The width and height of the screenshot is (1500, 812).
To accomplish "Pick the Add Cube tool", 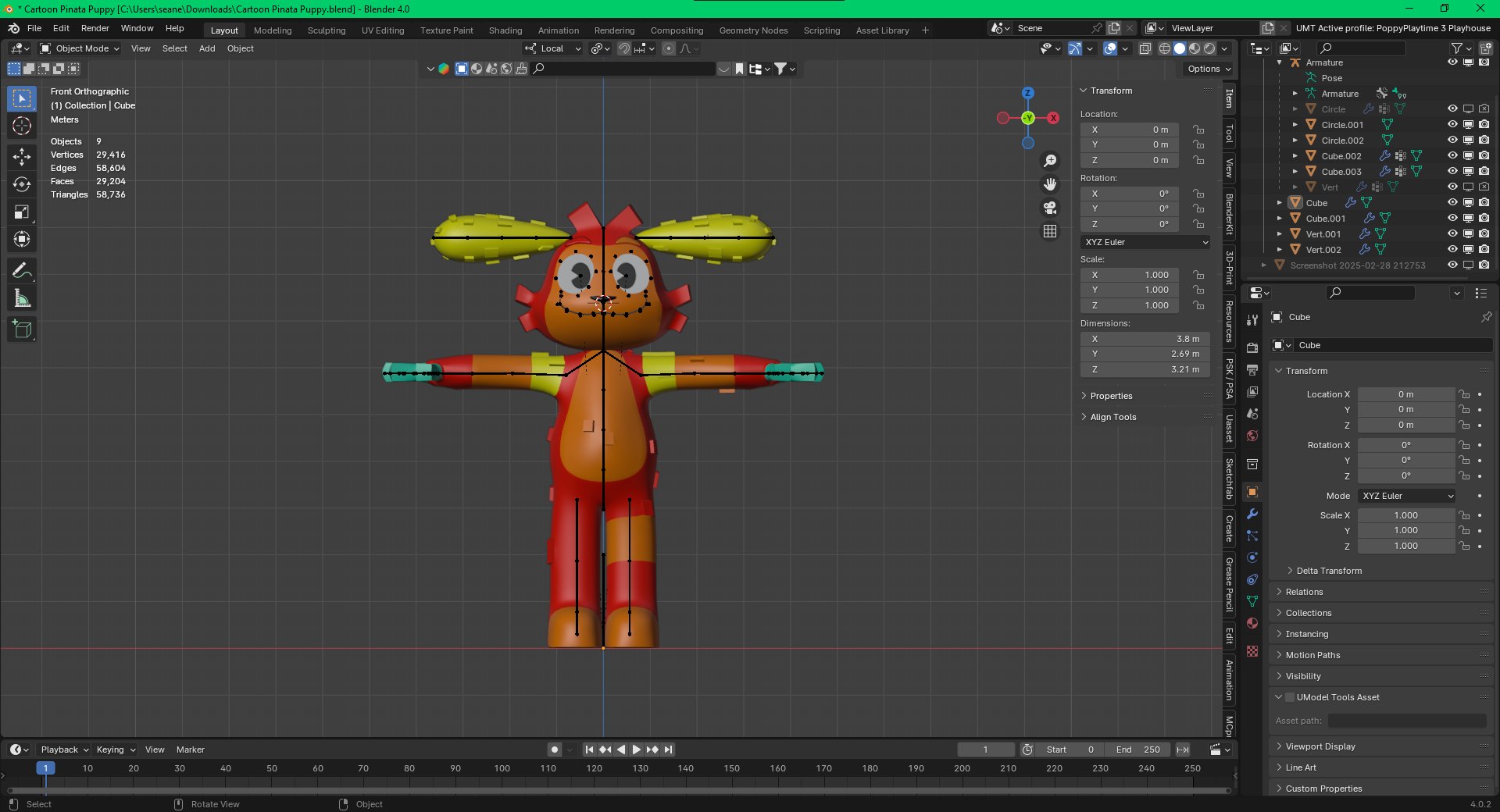I will coord(22,329).
